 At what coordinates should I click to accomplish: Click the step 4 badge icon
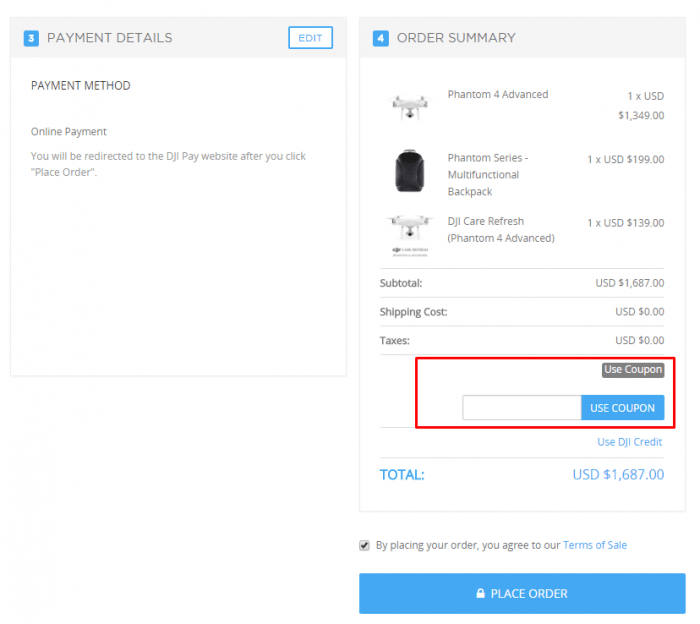click(x=380, y=38)
